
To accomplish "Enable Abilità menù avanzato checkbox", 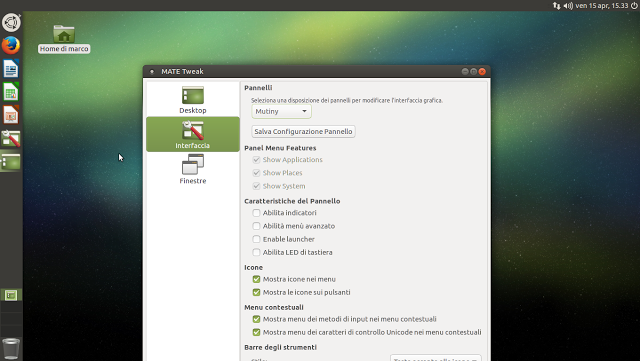I will [256, 226].
